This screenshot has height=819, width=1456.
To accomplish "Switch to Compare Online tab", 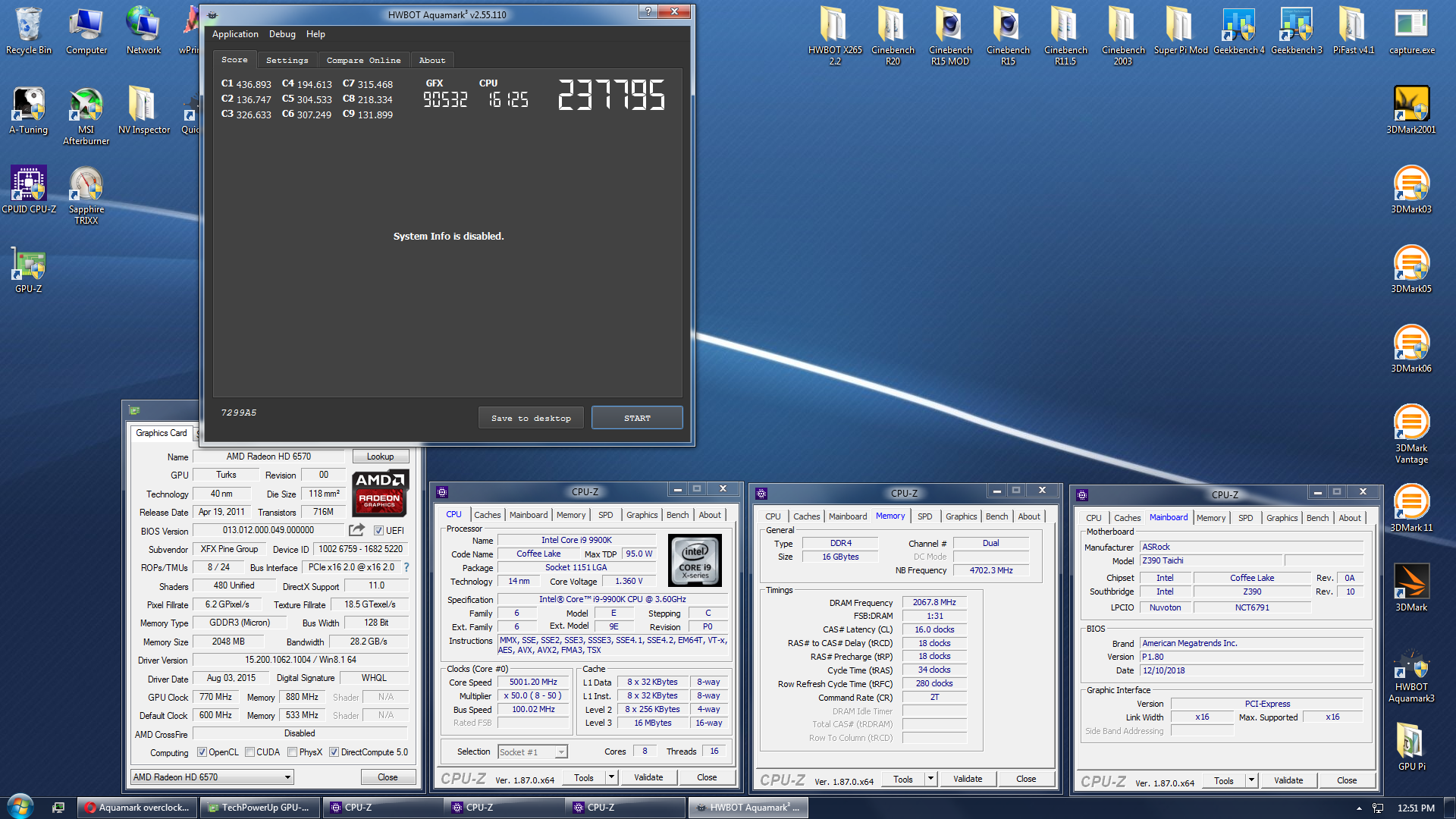I will [363, 60].
